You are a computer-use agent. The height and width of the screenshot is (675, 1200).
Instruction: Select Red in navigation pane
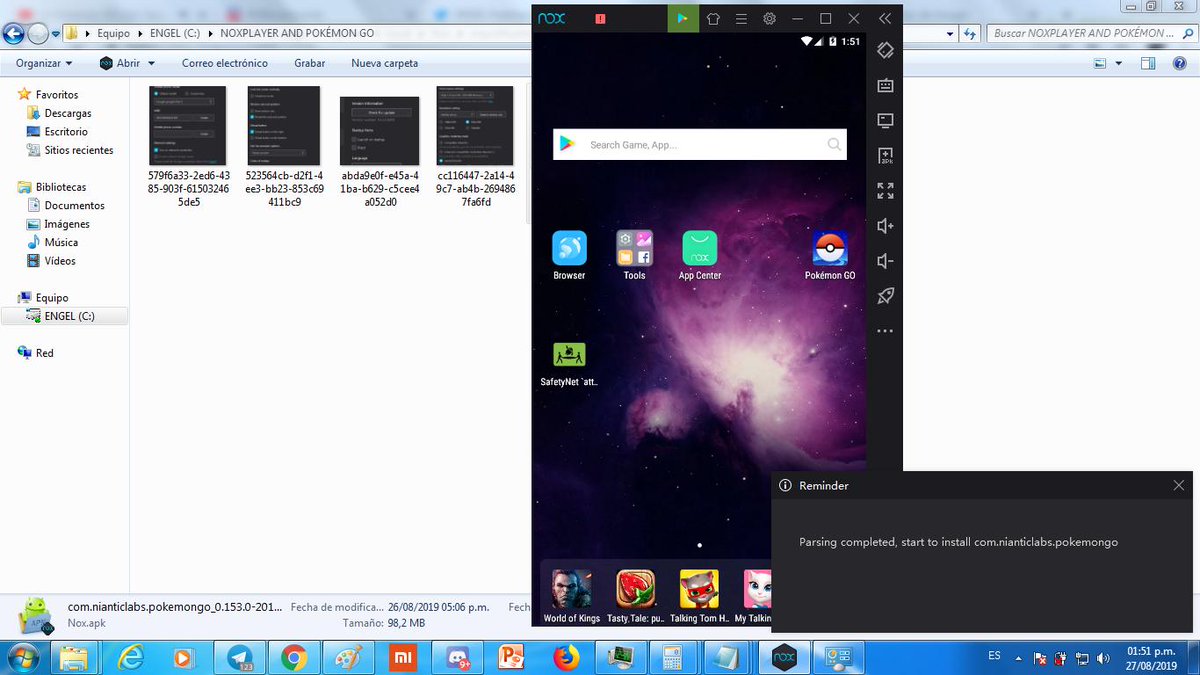(44, 353)
